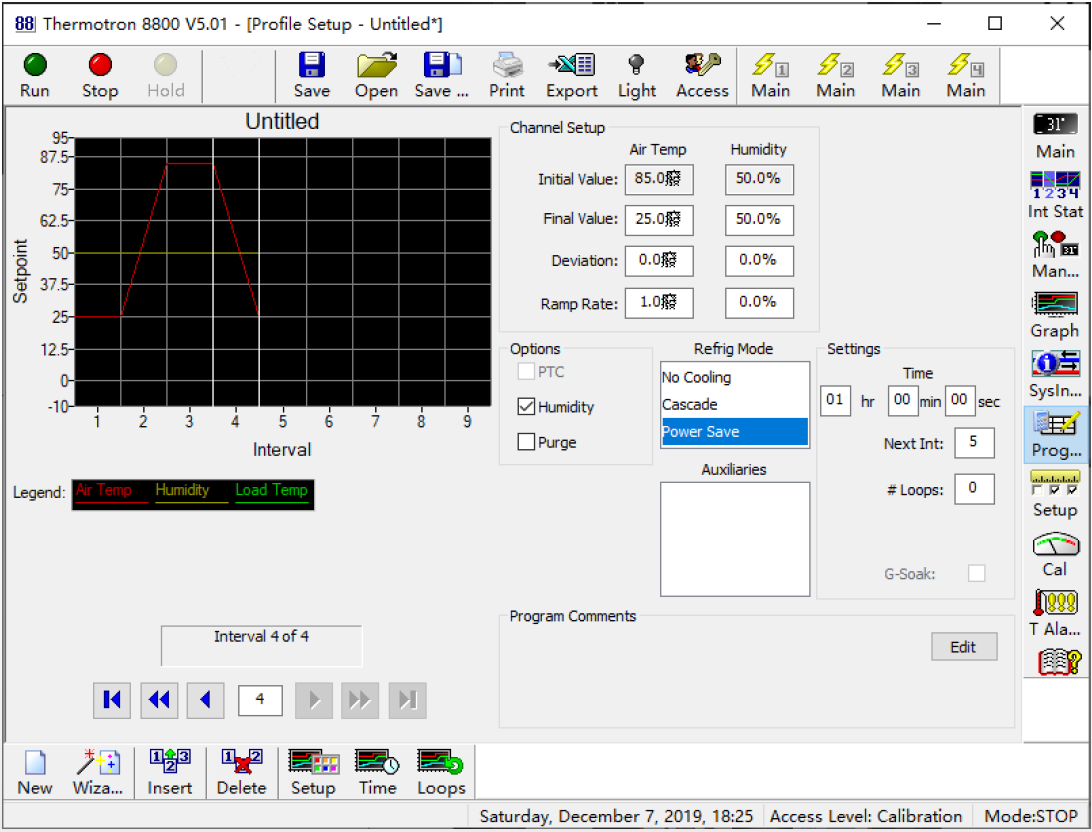The image size is (1092, 832).
Task: Open the sidebar Setup panel
Action: (x=1055, y=494)
